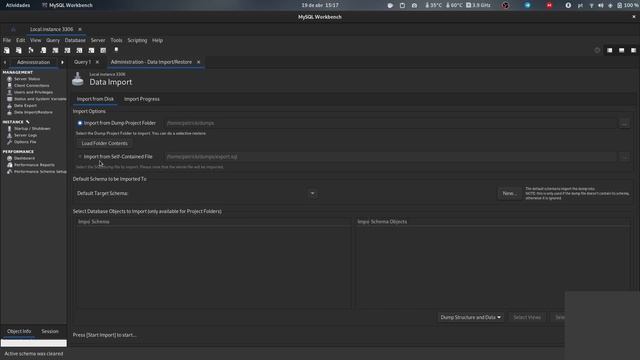Open Server Logs under Instance
Screen dimensions: 640x360
[x=25, y=135]
